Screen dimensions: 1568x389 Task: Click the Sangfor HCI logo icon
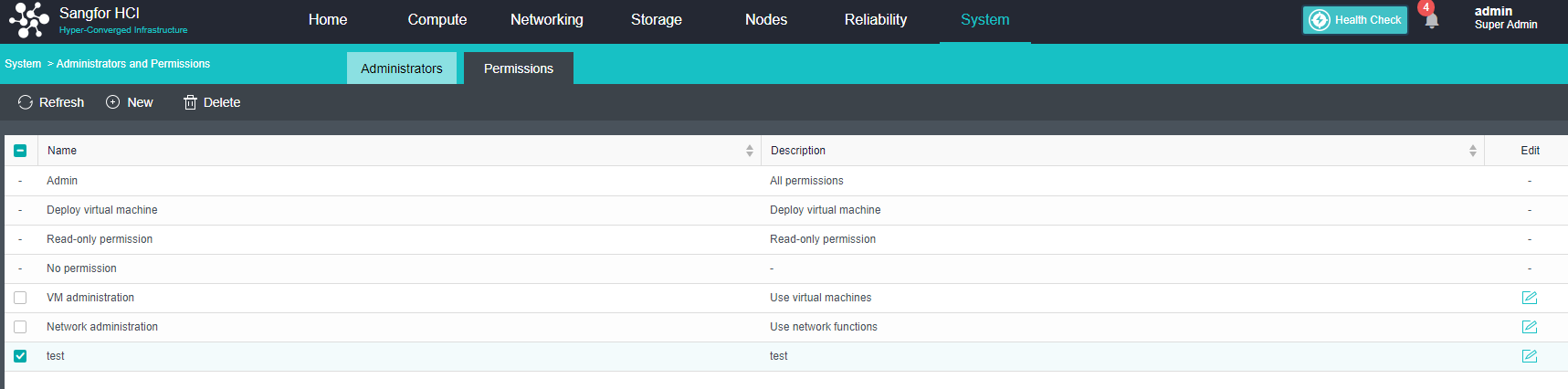coord(29,19)
